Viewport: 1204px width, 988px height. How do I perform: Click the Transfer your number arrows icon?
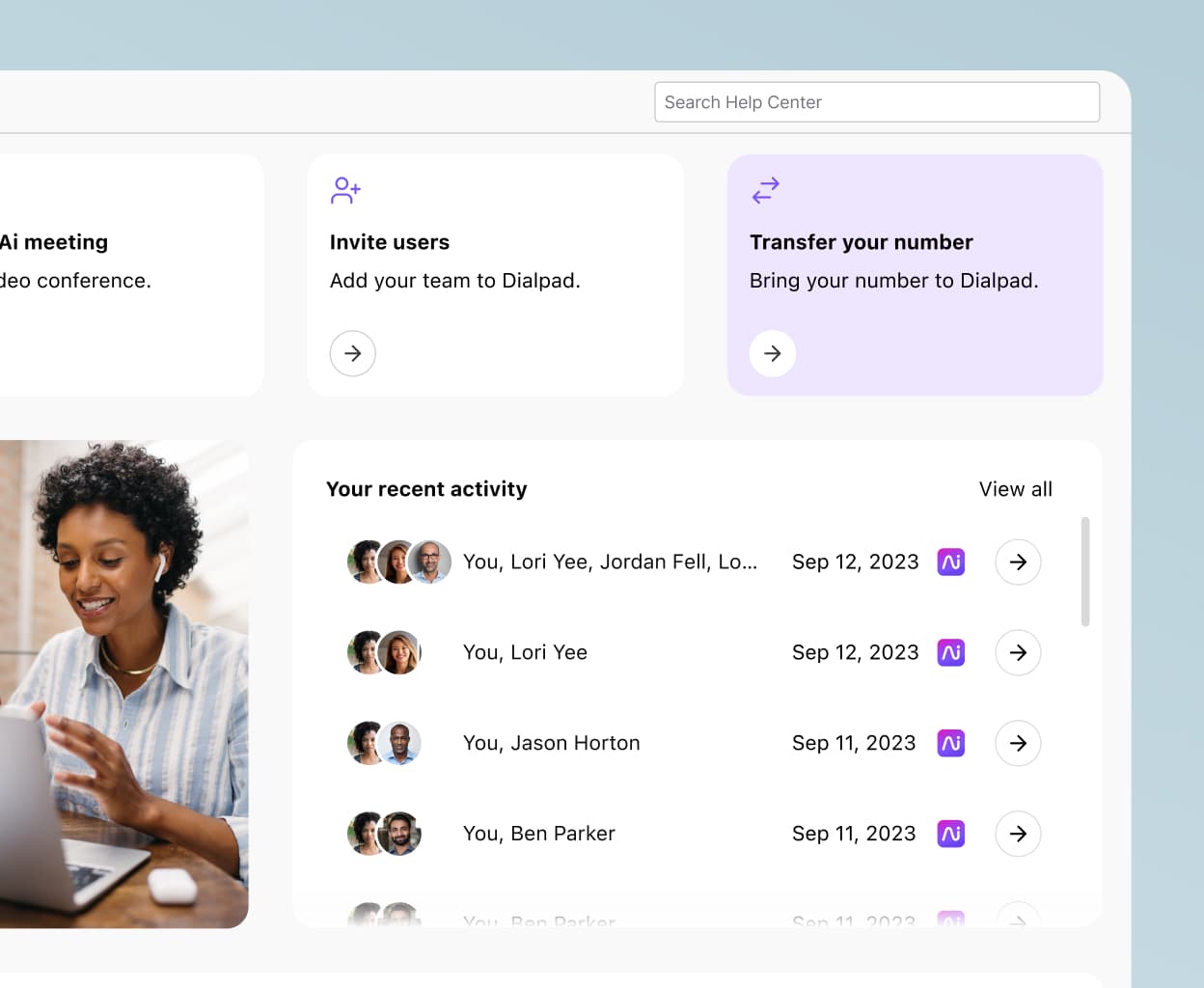tap(765, 190)
